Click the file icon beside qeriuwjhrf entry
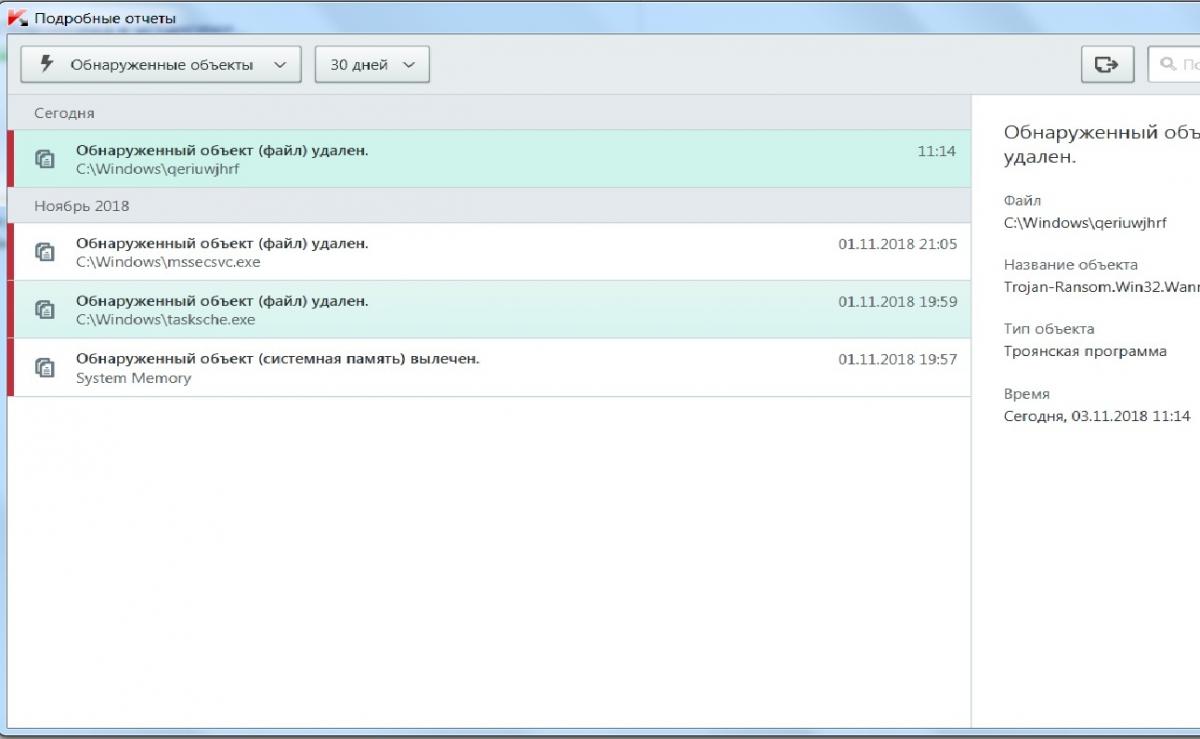This screenshot has width=1200, height=739. pyautogui.click(x=44, y=159)
